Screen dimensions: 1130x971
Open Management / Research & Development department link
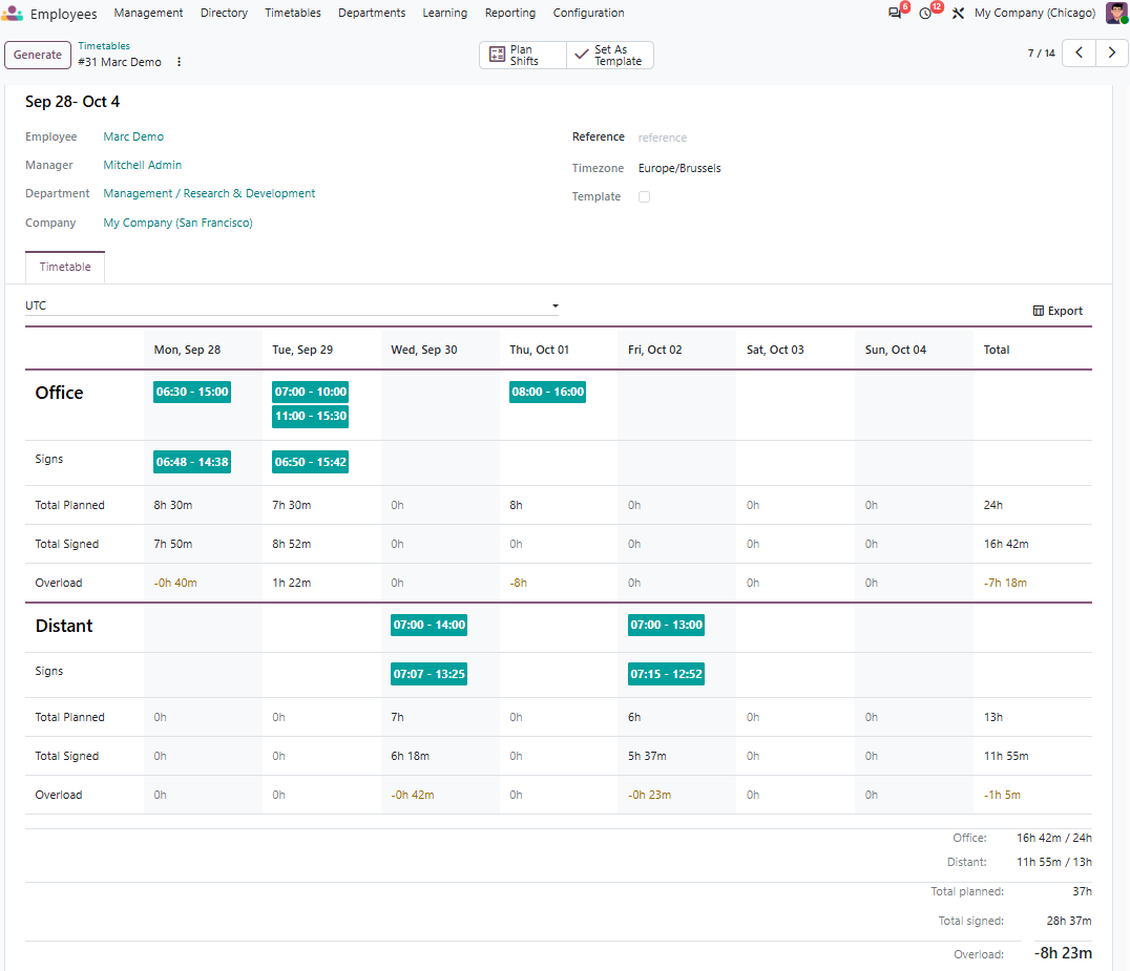[x=209, y=194]
